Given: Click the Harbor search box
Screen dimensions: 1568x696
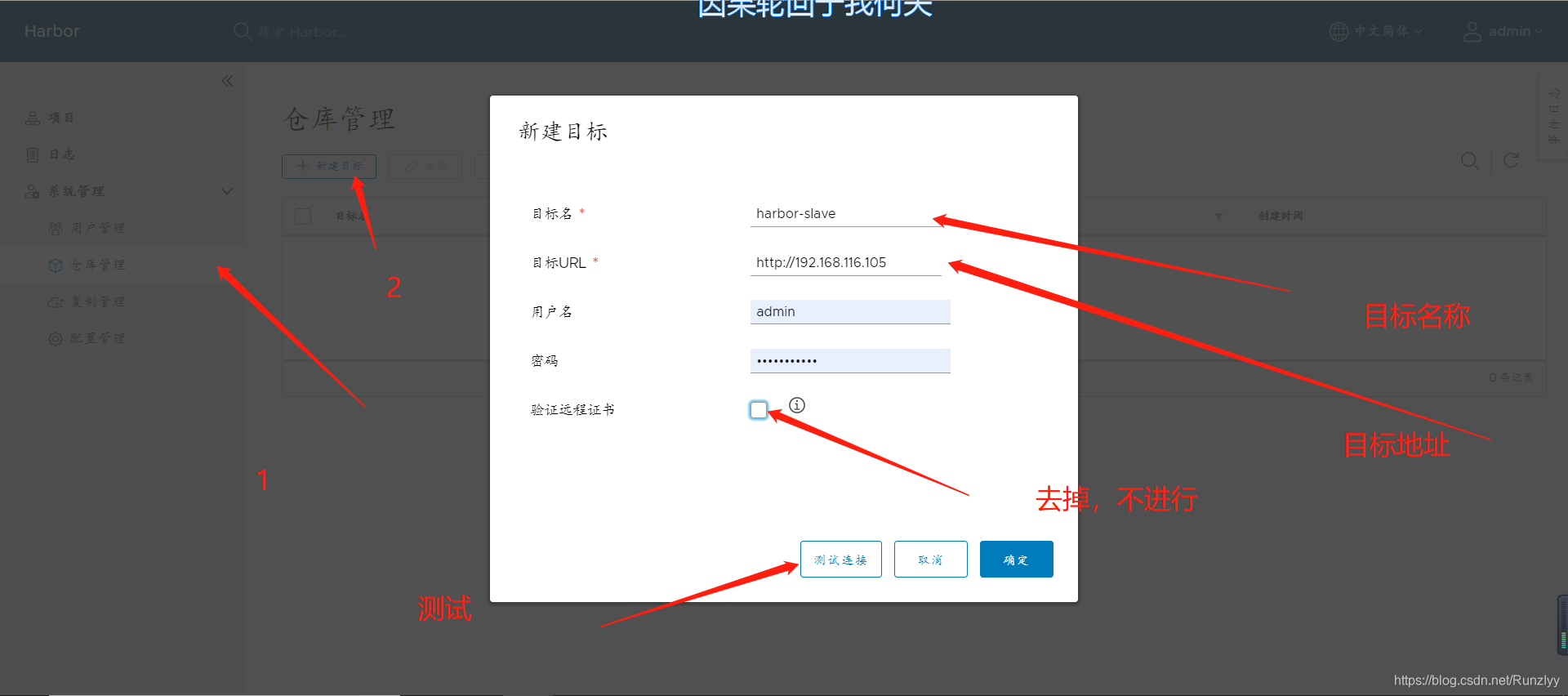Looking at the screenshot, I should point(303,32).
